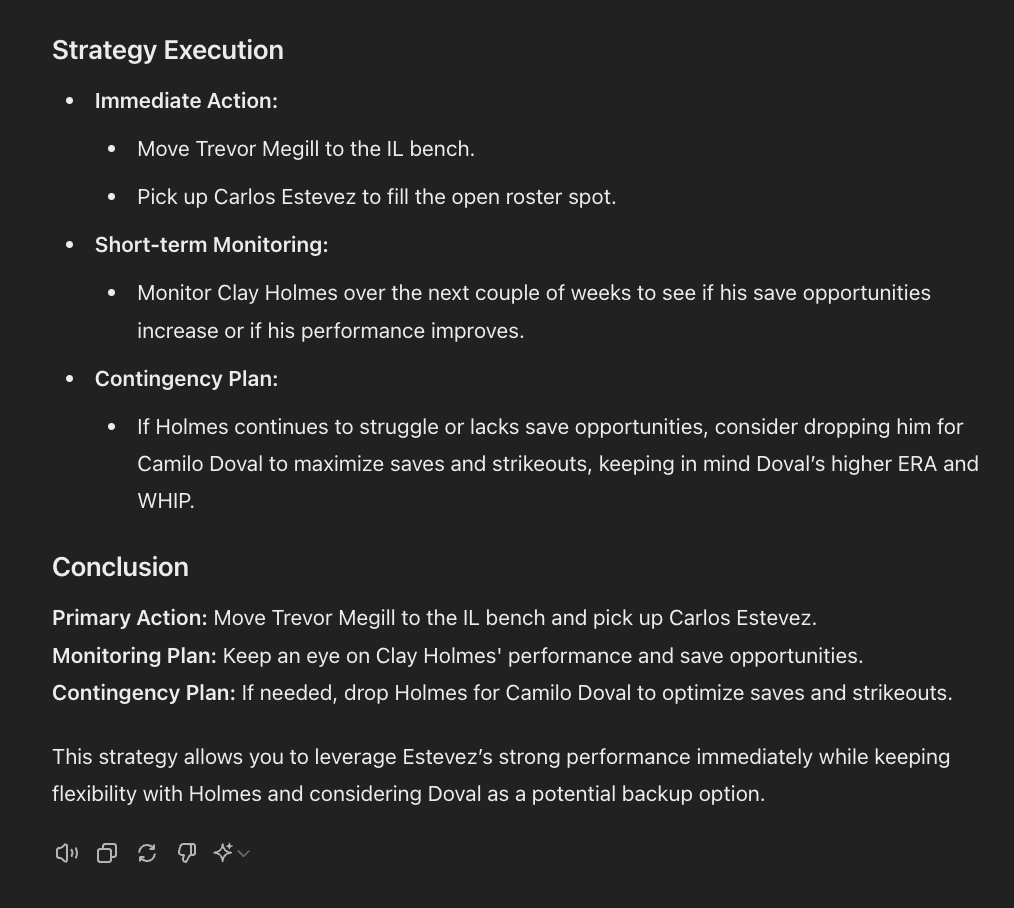
Task: Click the Conclusion heading
Action: point(120,567)
